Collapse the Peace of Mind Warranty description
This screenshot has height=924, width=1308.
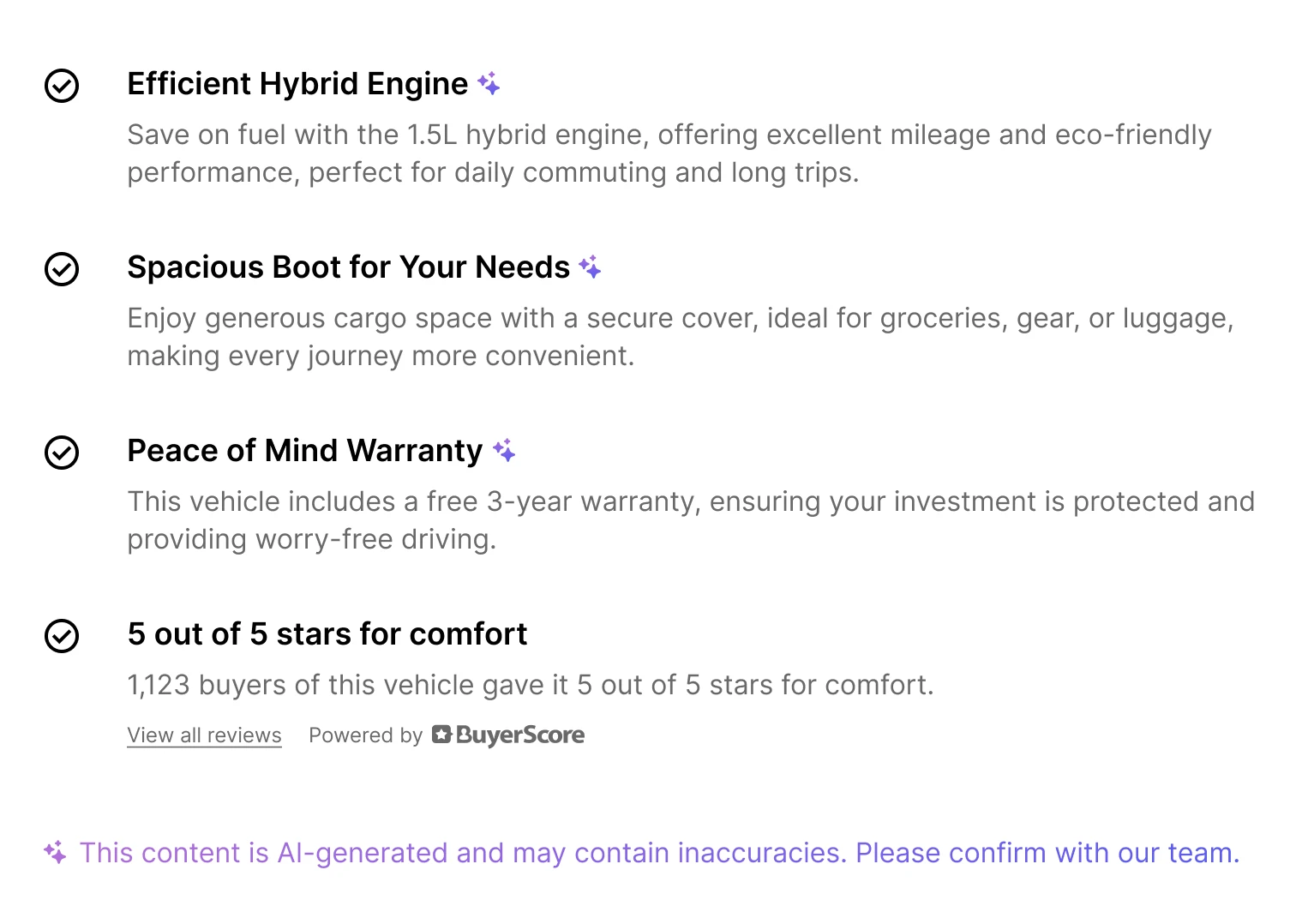tap(303, 450)
